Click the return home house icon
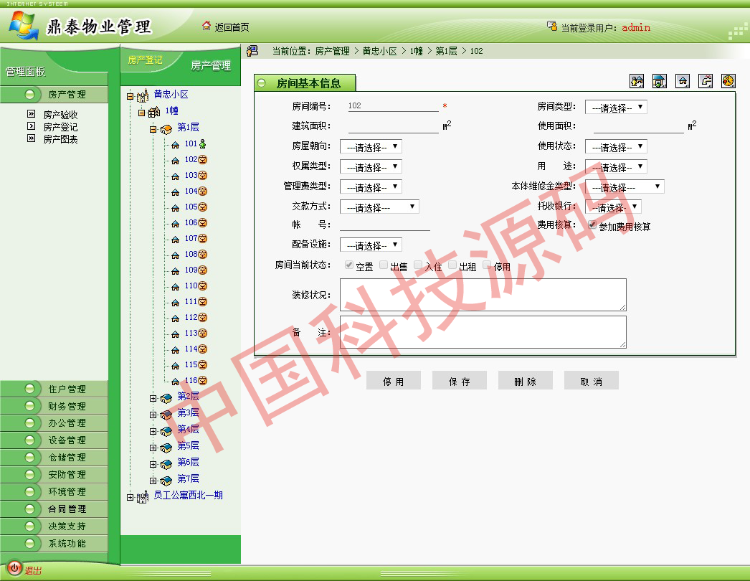Image resolution: width=750 pixels, height=581 pixels. pos(206,26)
